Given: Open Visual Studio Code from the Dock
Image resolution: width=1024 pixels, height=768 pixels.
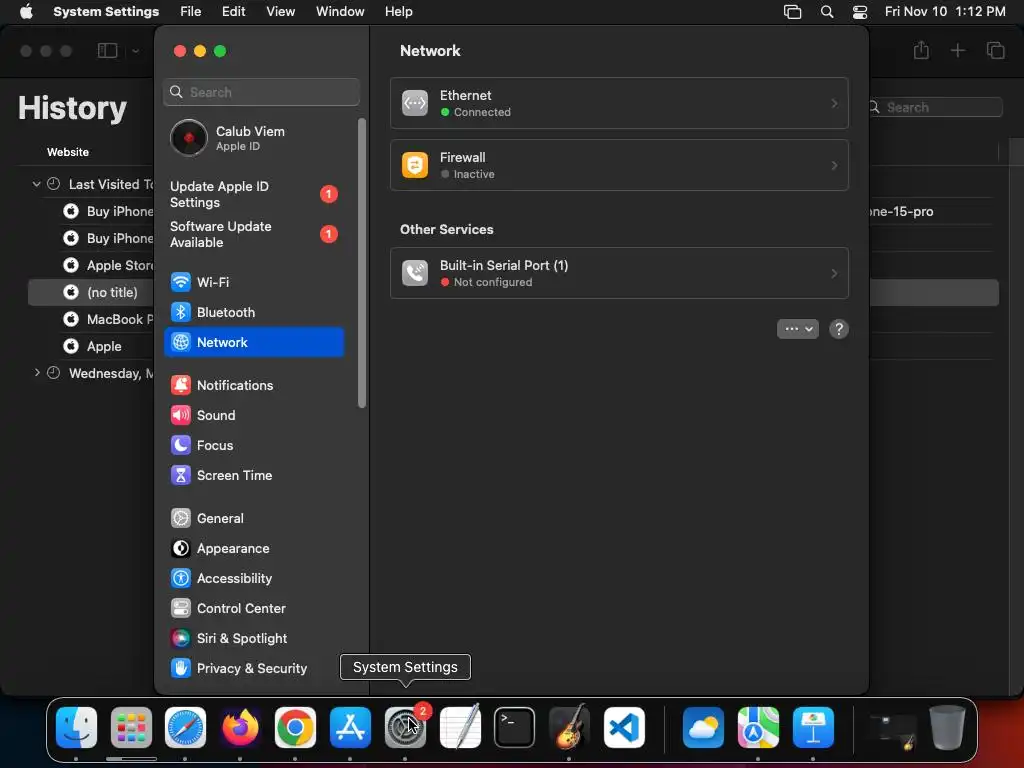Looking at the screenshot, I should pos(624,728).
